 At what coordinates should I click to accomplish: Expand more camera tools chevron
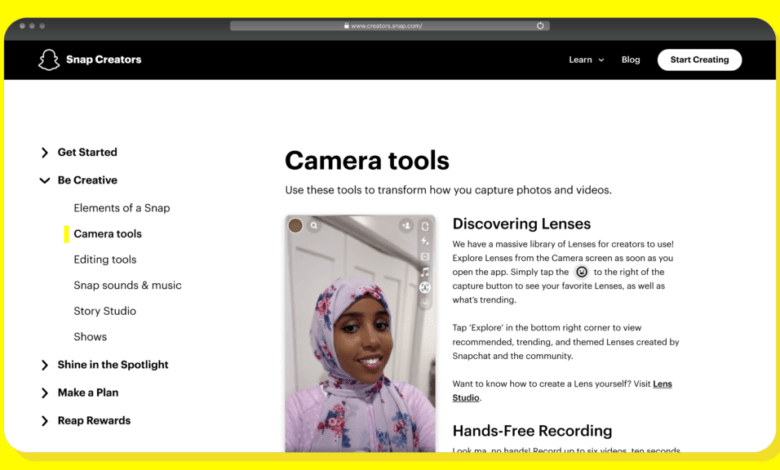pyautogui.click(x=425, y=301)
